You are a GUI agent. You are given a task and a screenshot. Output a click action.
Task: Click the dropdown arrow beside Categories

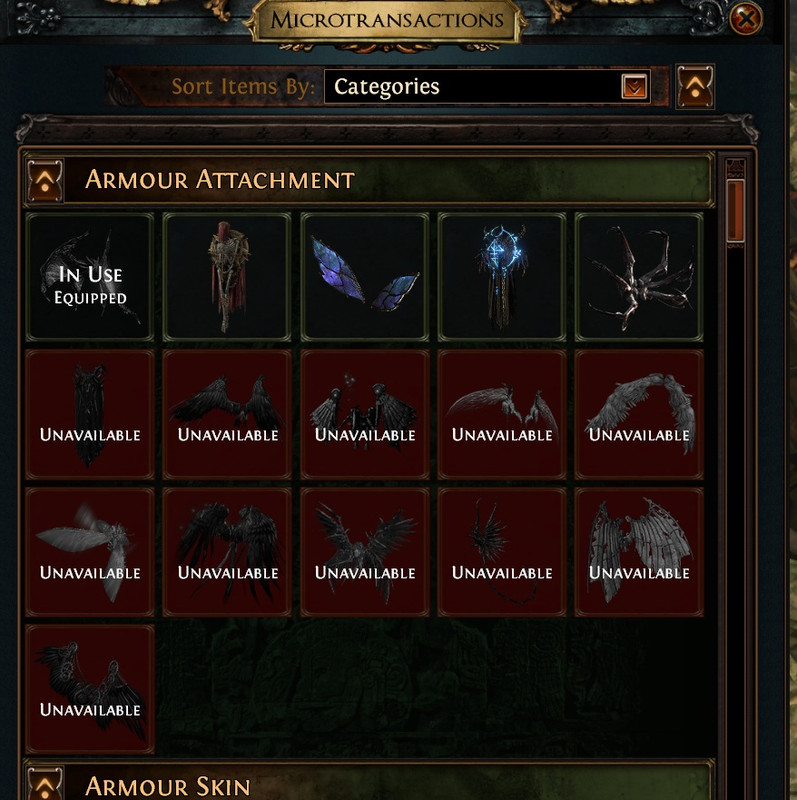point(634,86)
